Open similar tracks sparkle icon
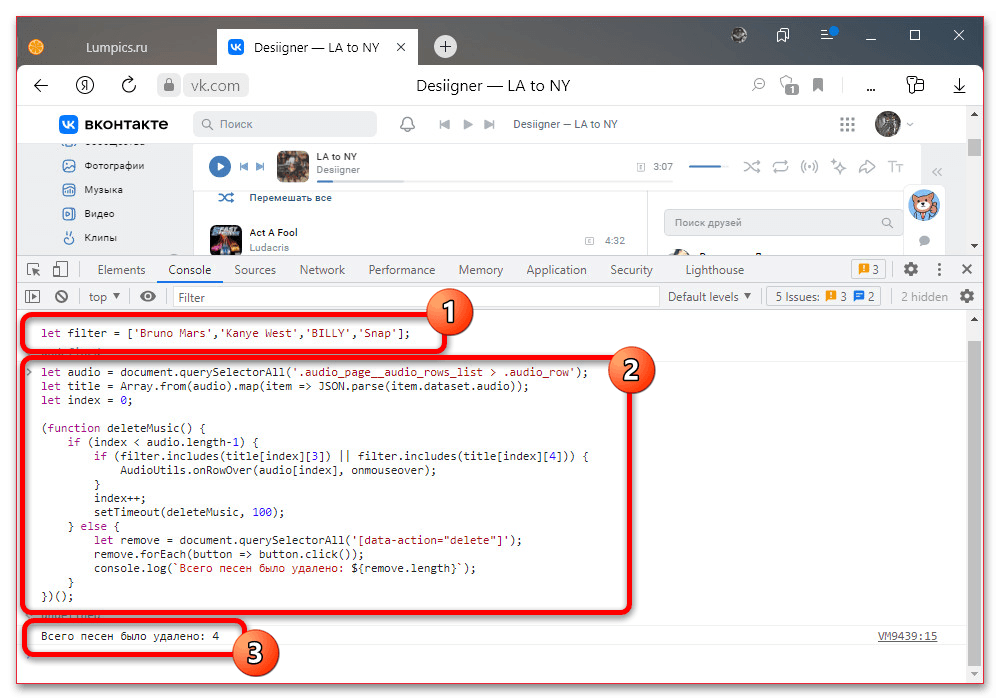The height and width of the screenshot is (700, 1000). (x=838, y=167)
